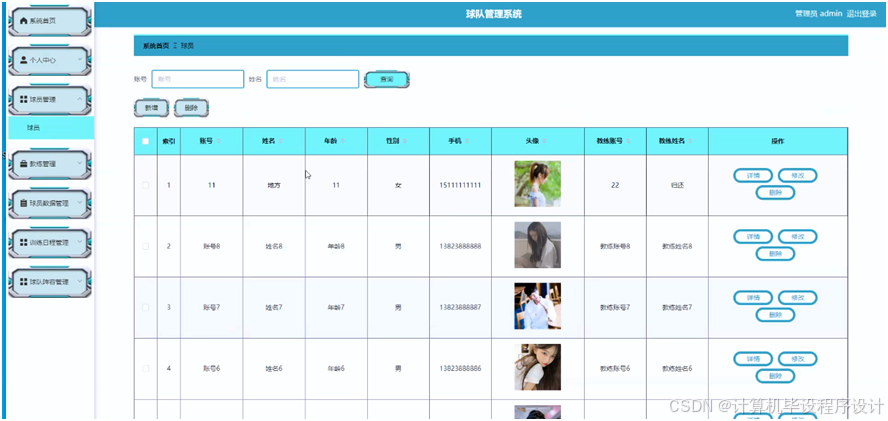Click the avatar thumbnail in the 账号7 row
888x421 pixels.
537,306
